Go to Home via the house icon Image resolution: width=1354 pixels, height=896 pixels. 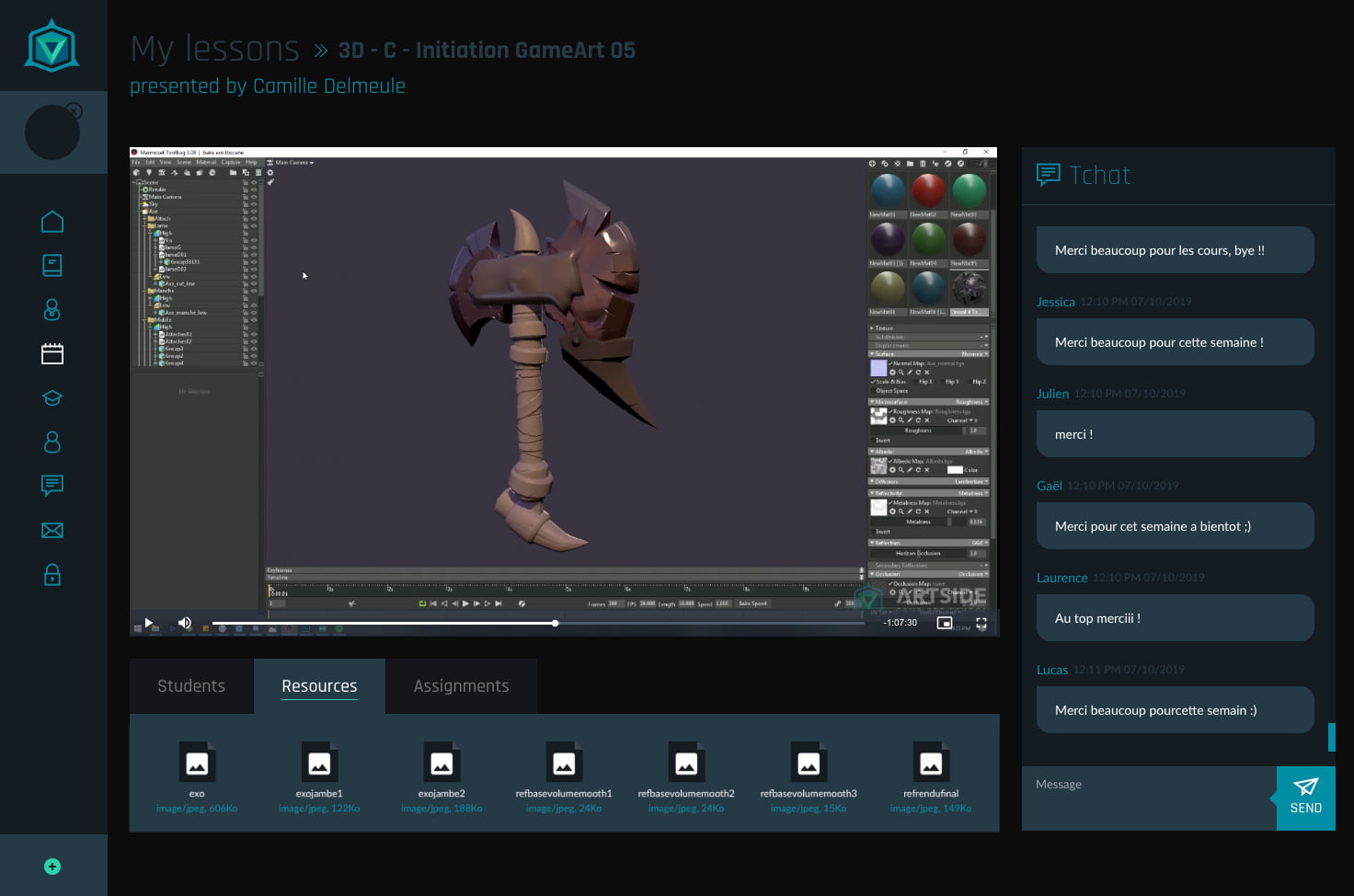click(x=52, y=222)
